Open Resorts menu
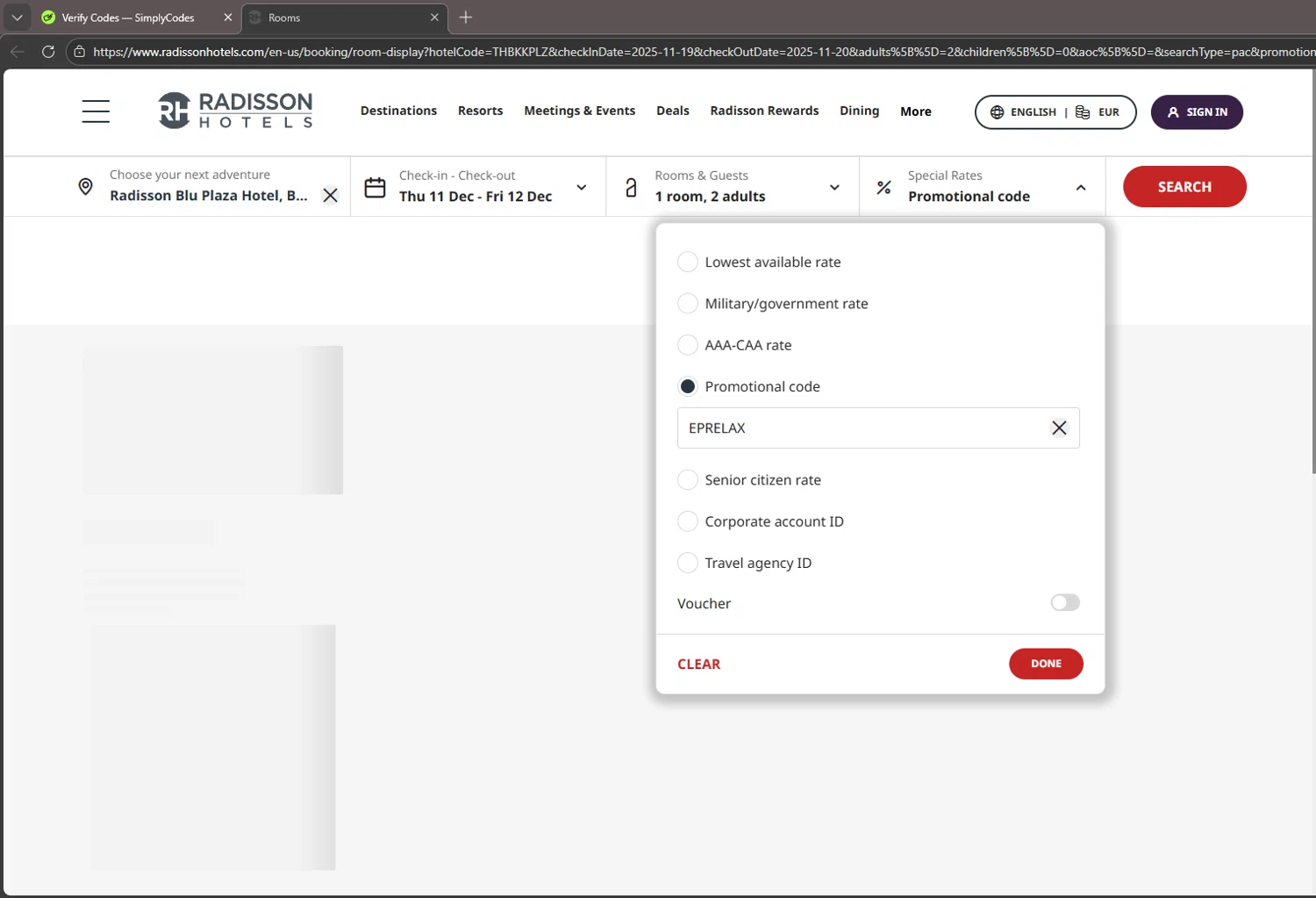Image resolution: width=1316 pixels, height=898 pixels. pyautogui.click(x=480, y=111)
